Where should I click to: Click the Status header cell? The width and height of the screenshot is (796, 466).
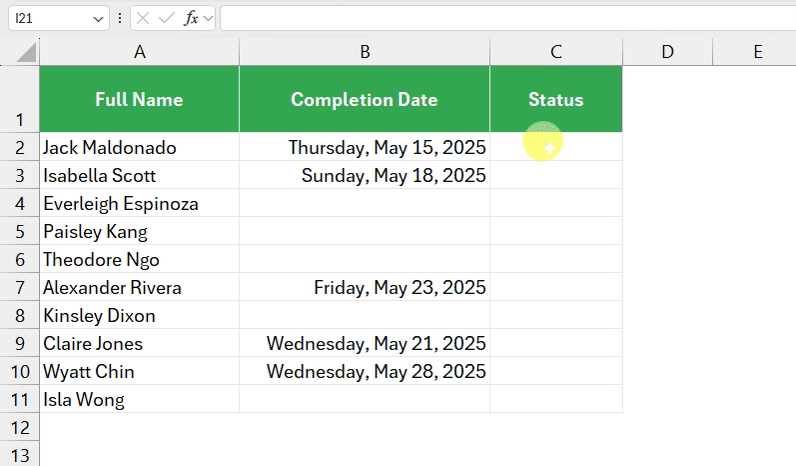556,99
